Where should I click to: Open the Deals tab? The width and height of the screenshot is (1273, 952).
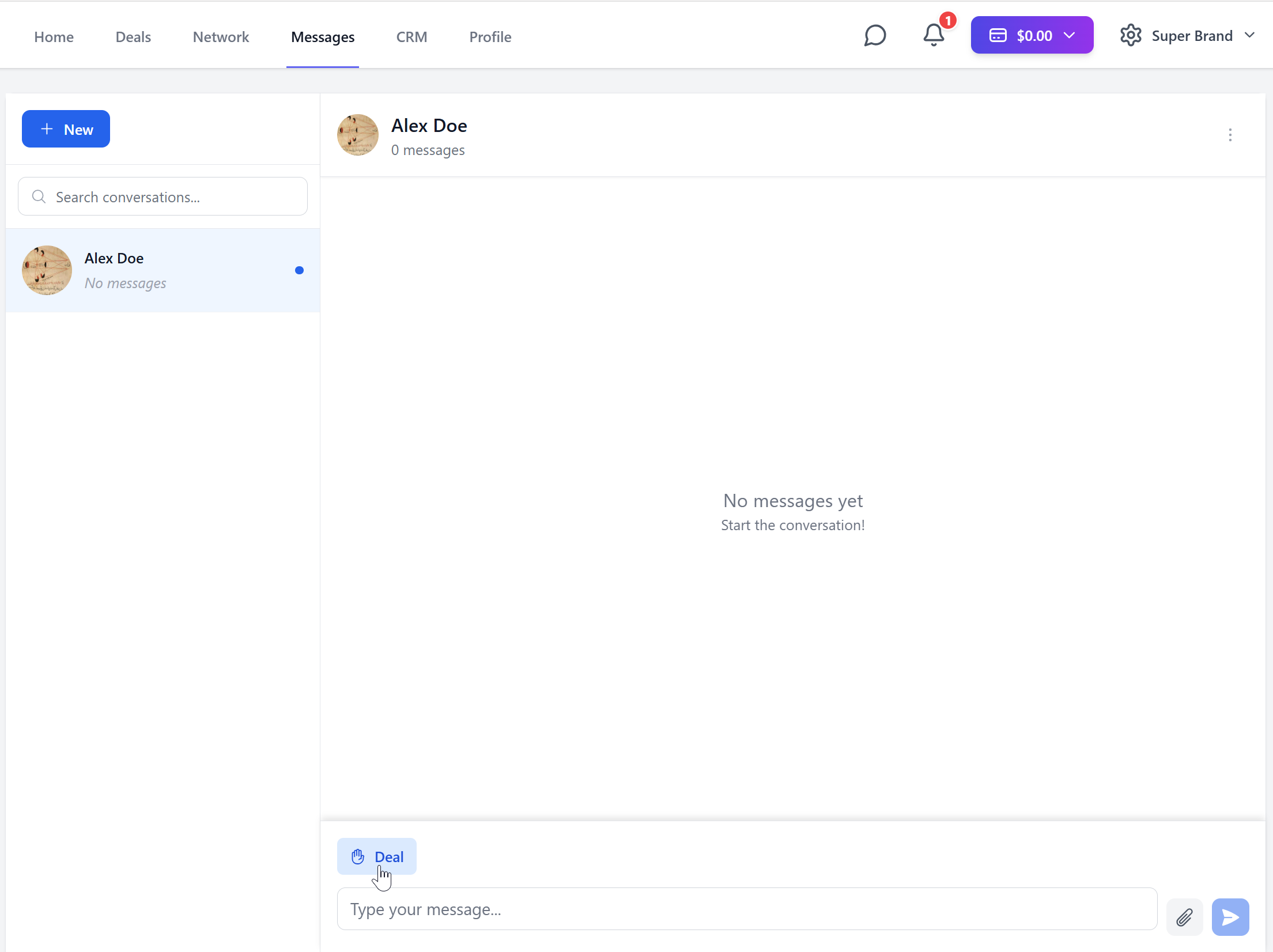(x=133, y=37)
